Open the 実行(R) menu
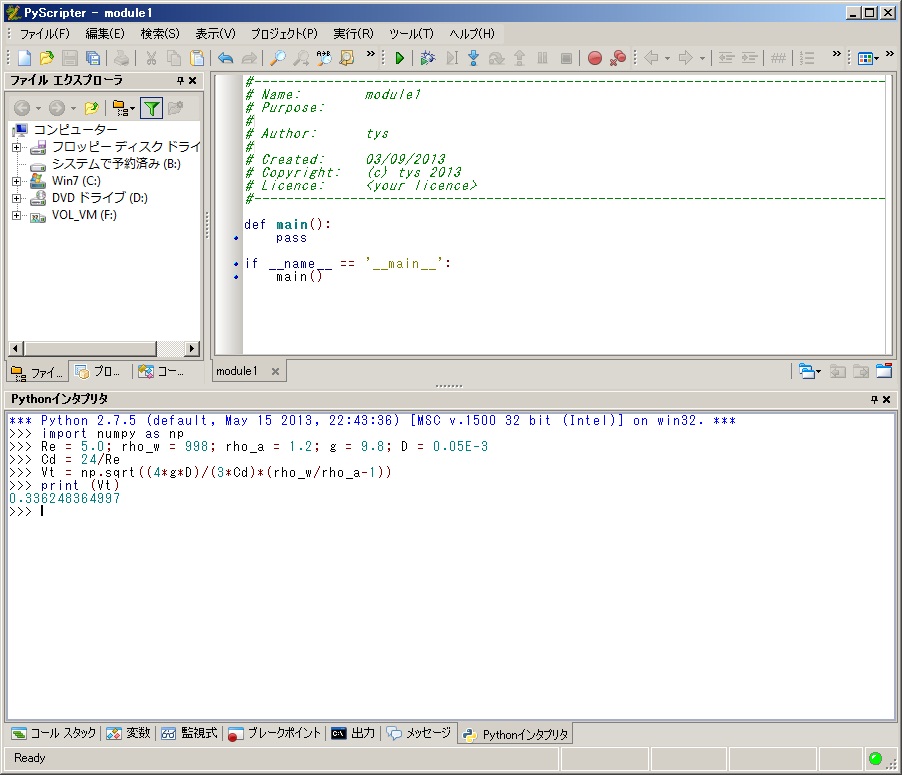Viewport: 902px width, 775px height. [353, 34]
